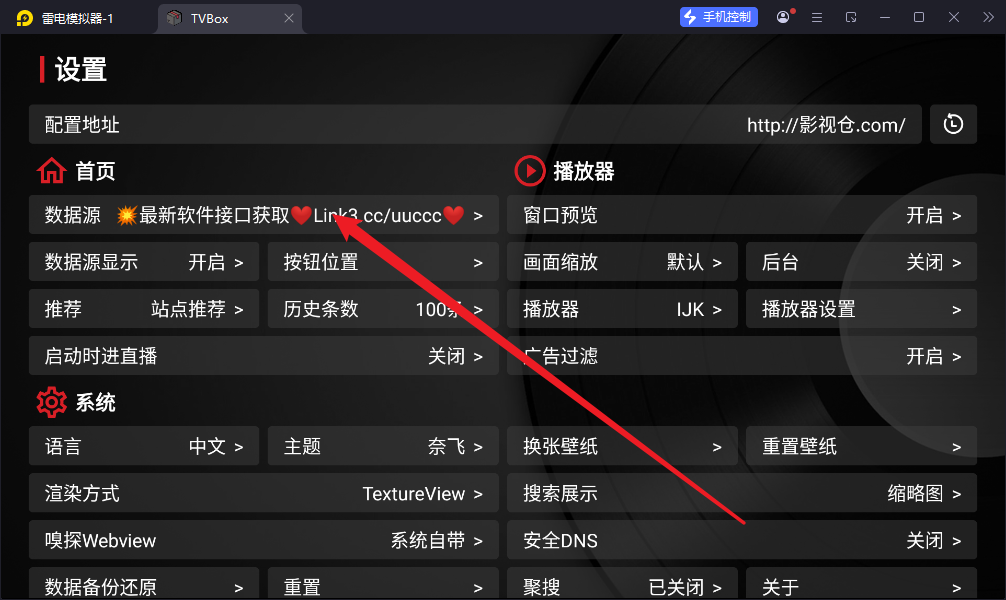Click the fullscreen toggle icon in title bar
1006x600 pixels.
[x=851, y=17]
